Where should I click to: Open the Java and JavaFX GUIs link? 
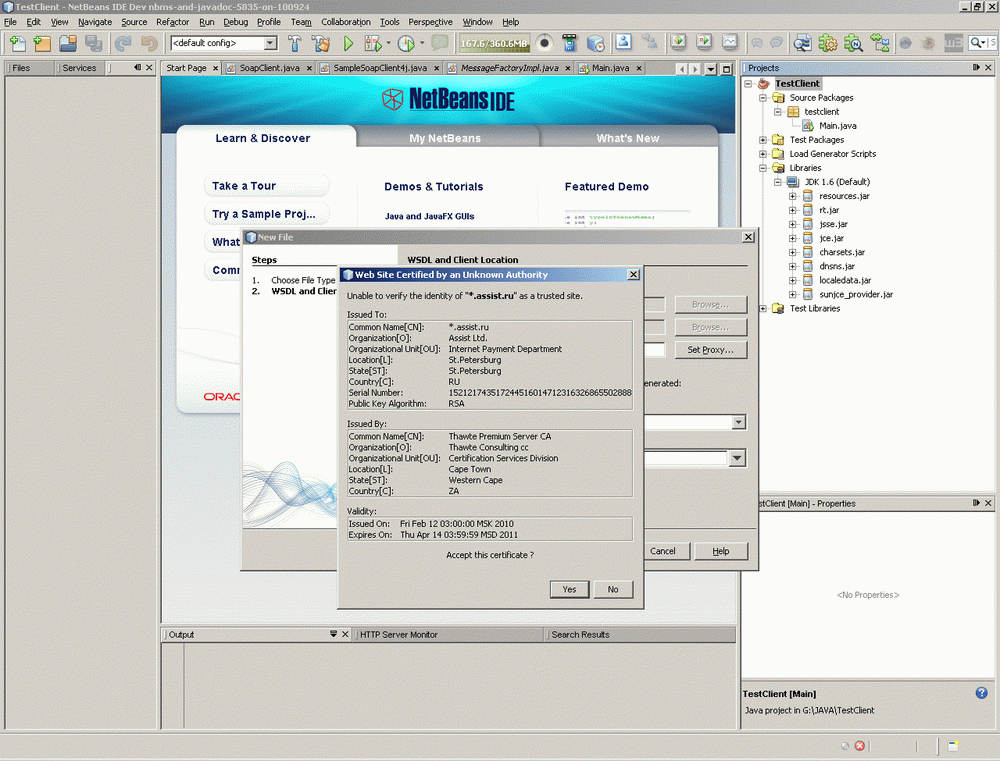429,216
